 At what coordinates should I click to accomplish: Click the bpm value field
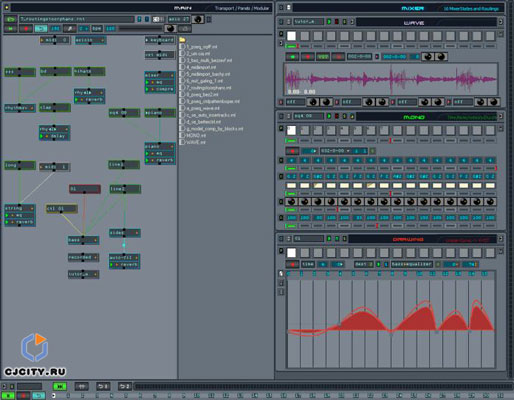(x=110, y=29)
